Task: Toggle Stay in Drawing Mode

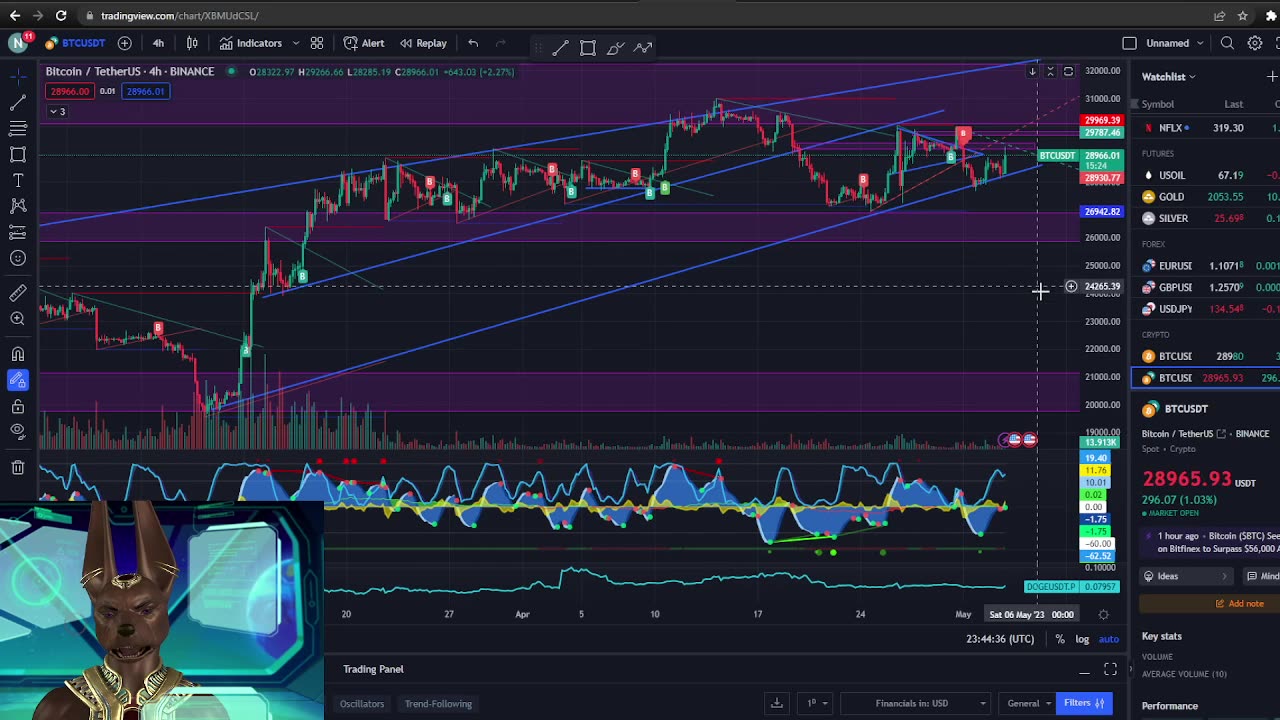Action: (18, 380)
